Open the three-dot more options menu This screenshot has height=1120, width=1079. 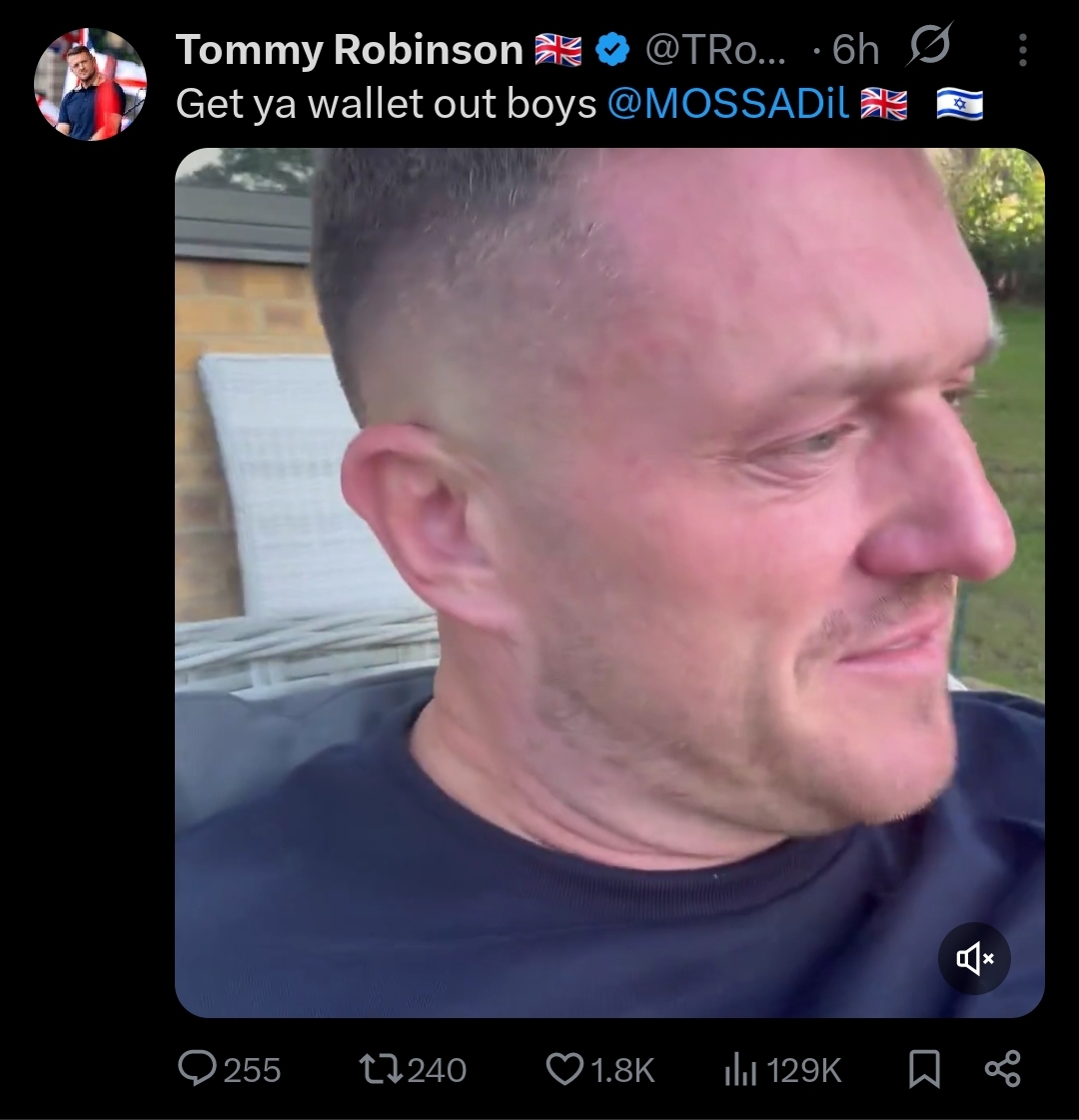tap(1023, 50)
